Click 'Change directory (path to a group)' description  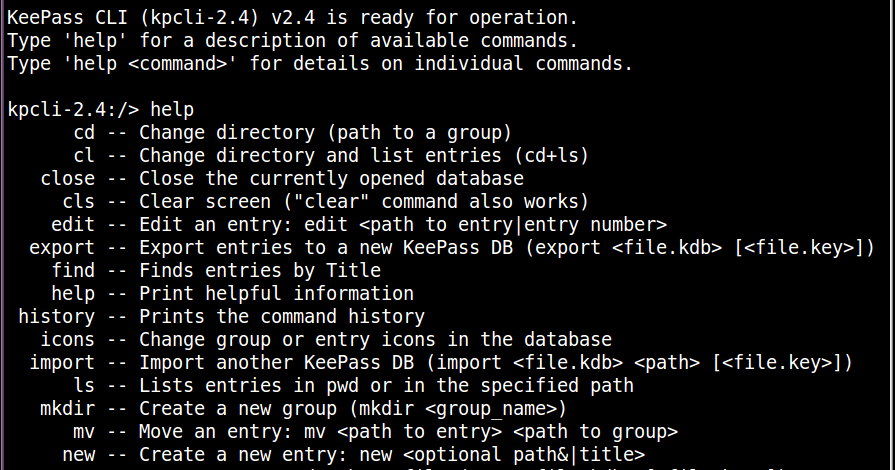click(325, 132)
